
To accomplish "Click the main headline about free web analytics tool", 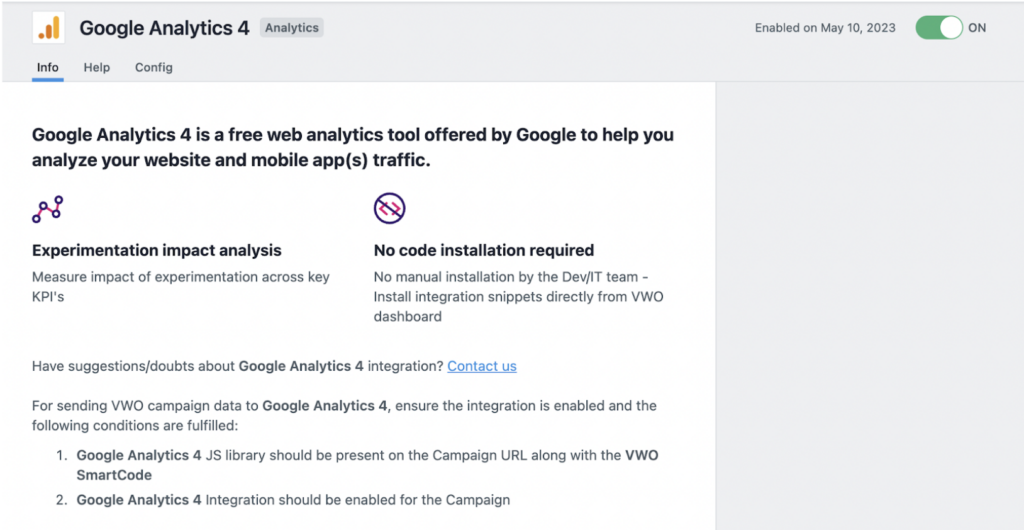I will click(x=353, y=148).
